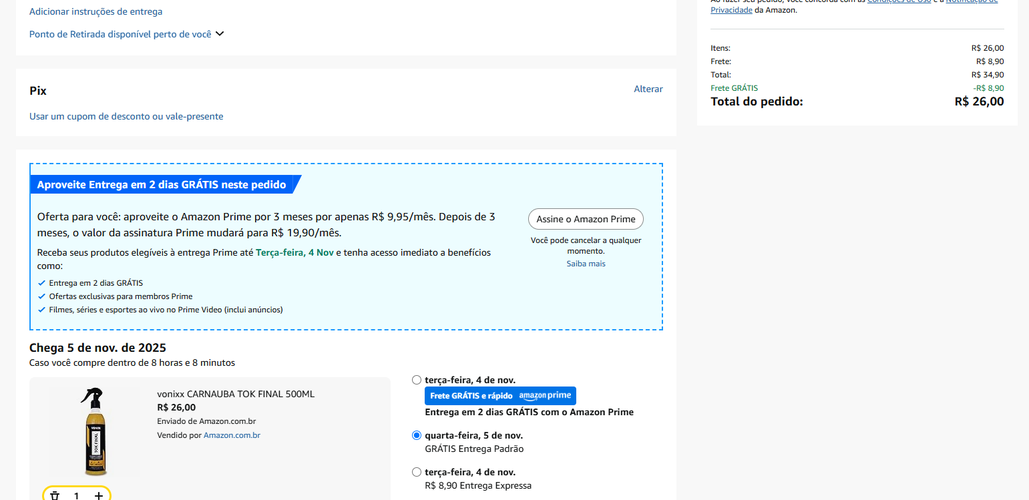Click Alterar to change Pix payment
Image resolution: width=1029 pixels, height=500 pixels.
[x=648, y=89]
